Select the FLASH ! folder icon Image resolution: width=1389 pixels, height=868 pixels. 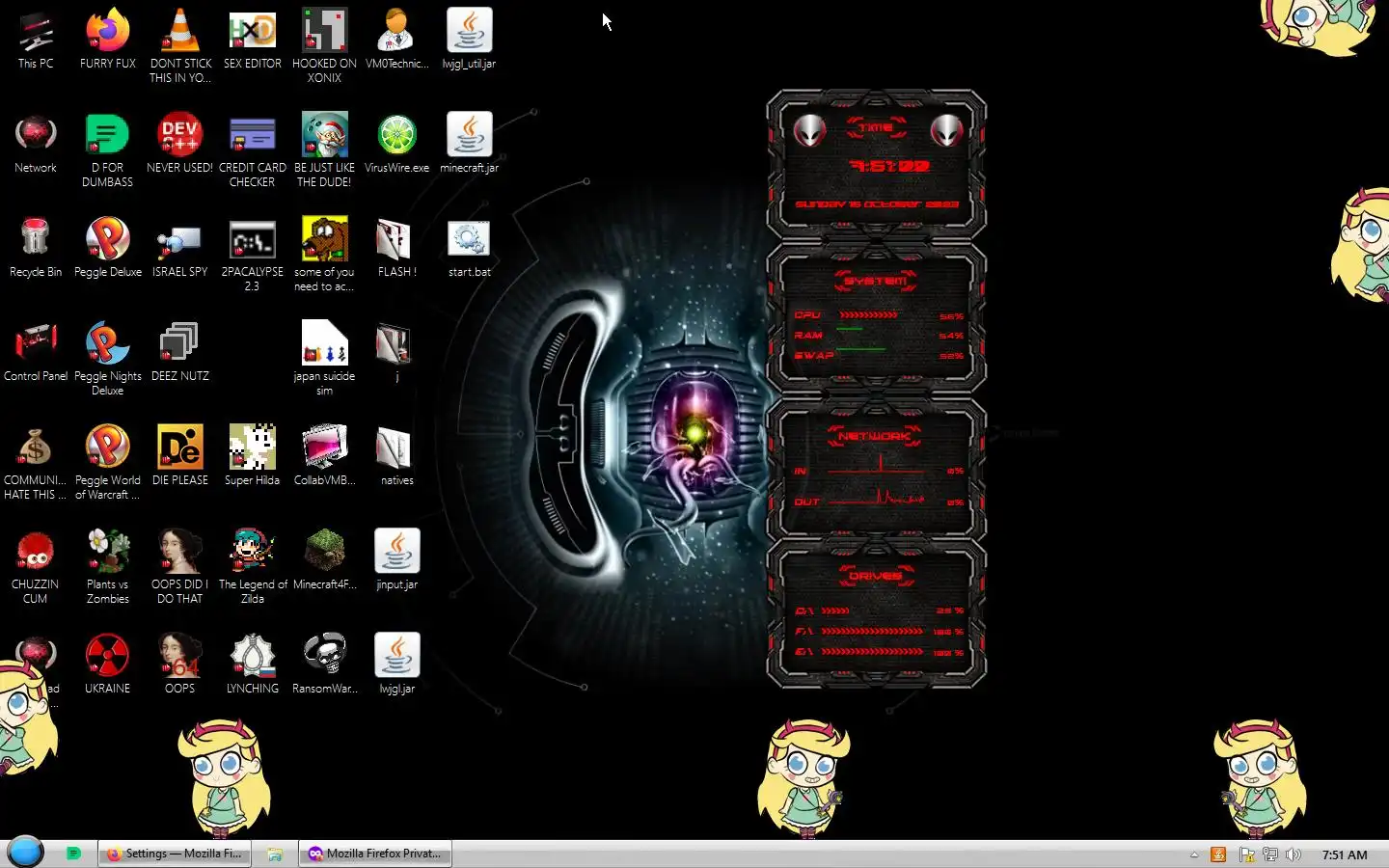396,247
